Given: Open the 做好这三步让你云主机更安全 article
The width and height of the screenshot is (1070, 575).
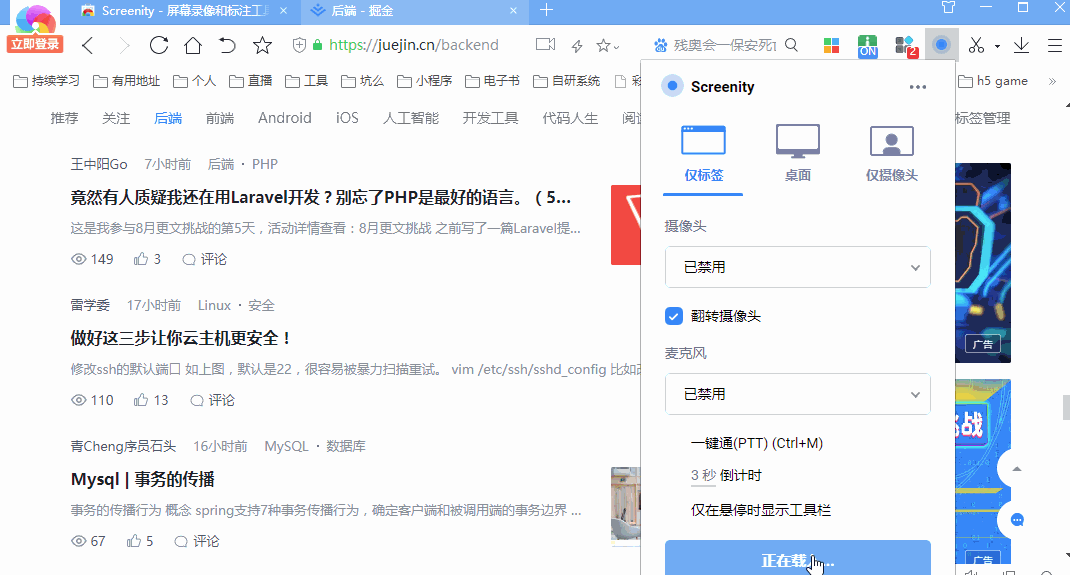Looking at the screenshot, I should pyautogui.click(x=181, y=338).
